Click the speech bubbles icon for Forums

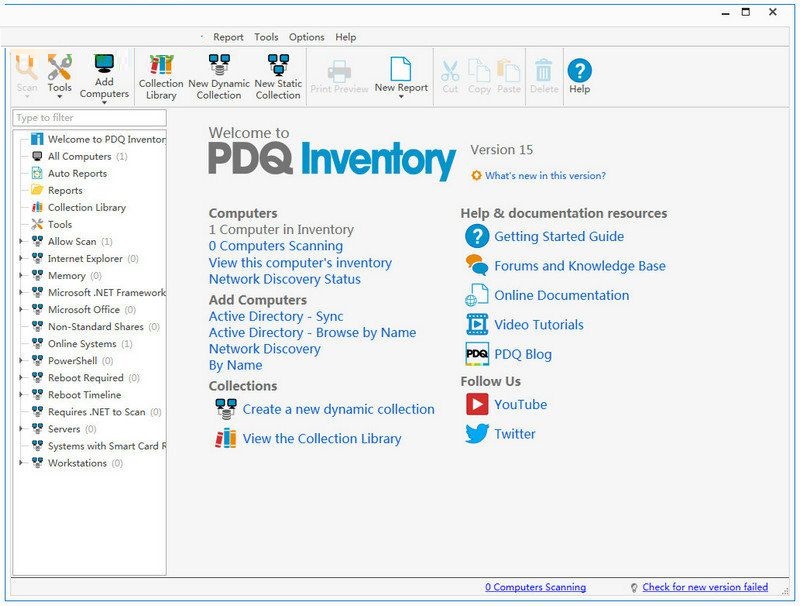tap(477, 265)
